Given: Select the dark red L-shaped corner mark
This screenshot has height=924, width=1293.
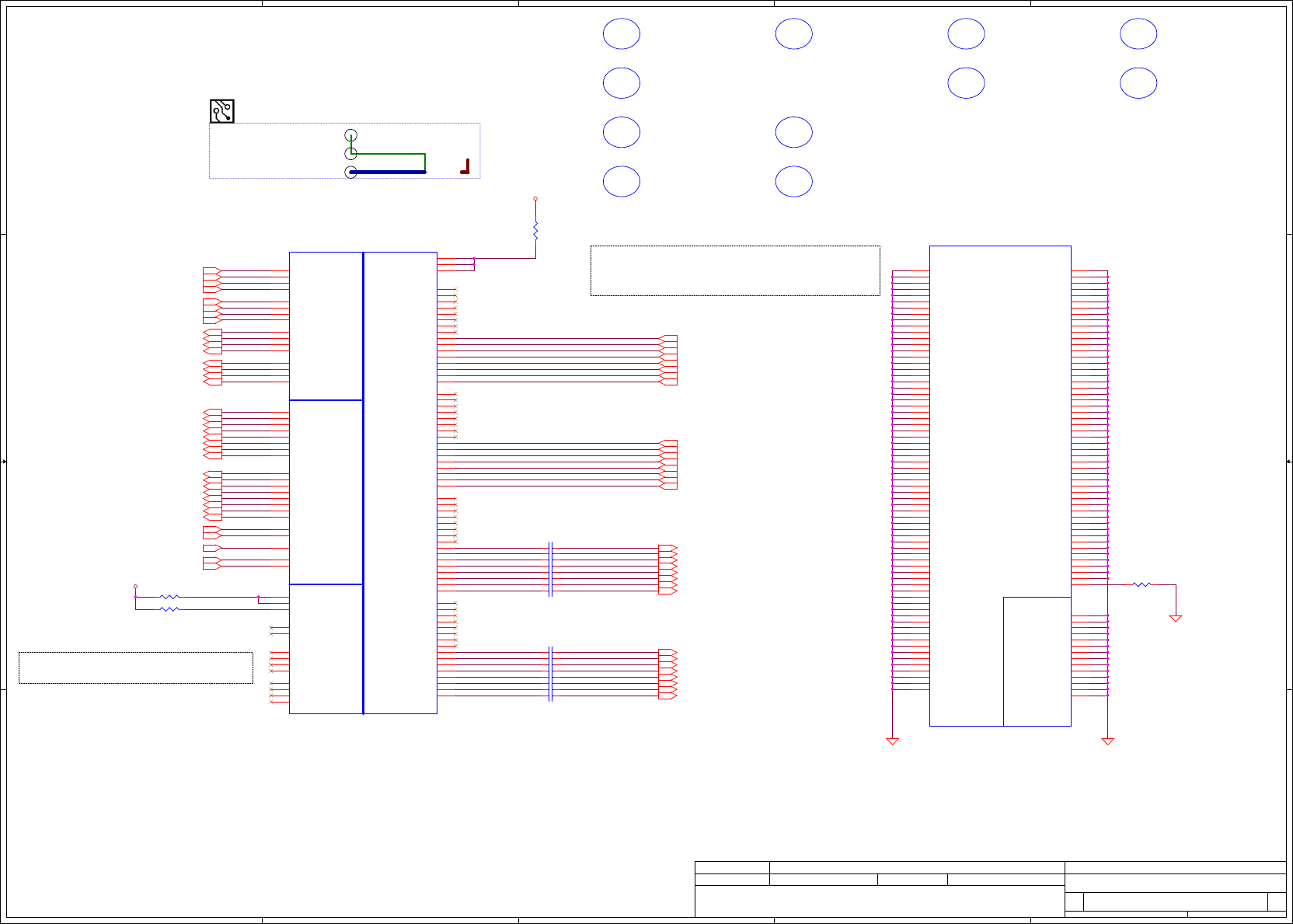Looking at the screenshot, I should (x=465, y=166).
